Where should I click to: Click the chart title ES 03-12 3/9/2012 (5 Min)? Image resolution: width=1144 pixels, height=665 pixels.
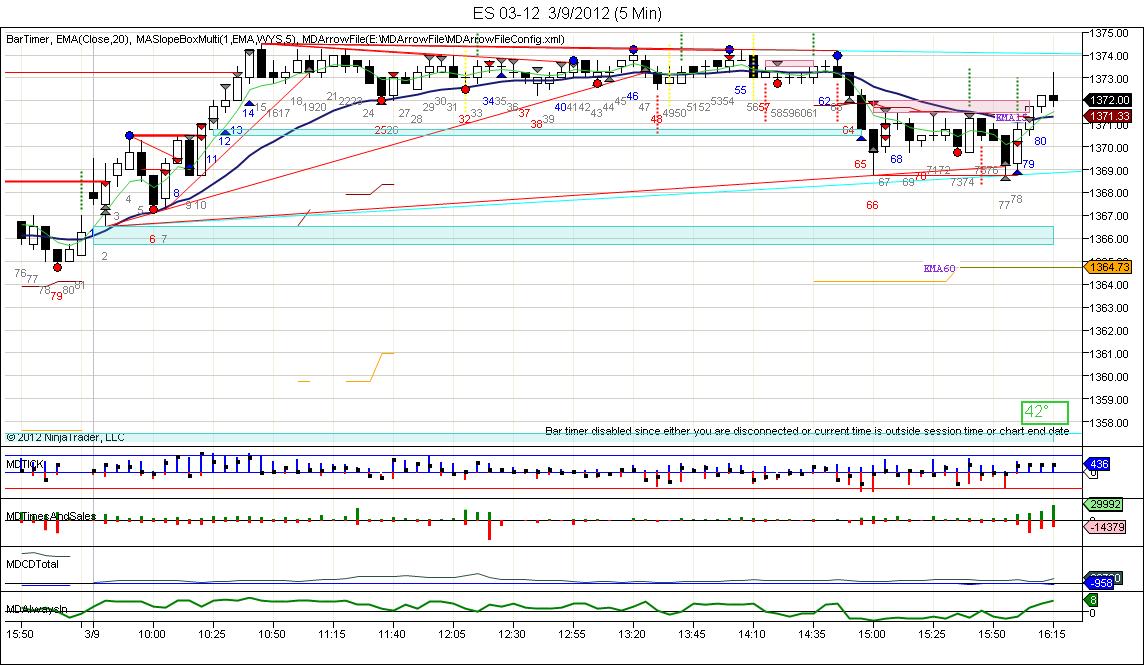point(567,13)
